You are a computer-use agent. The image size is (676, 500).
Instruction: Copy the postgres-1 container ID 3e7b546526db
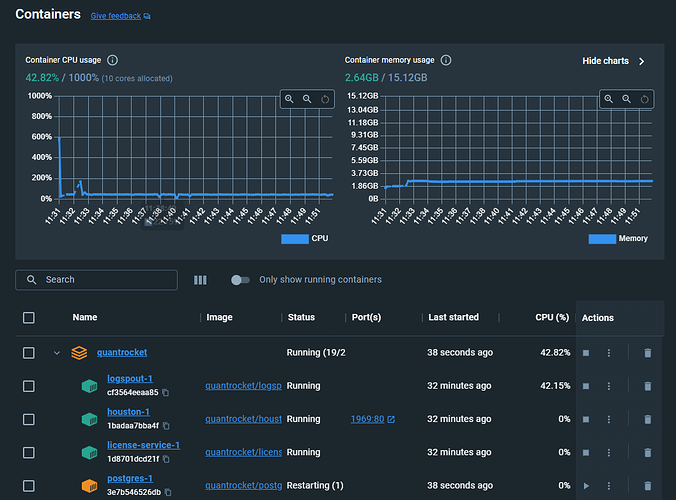[168, 492]
